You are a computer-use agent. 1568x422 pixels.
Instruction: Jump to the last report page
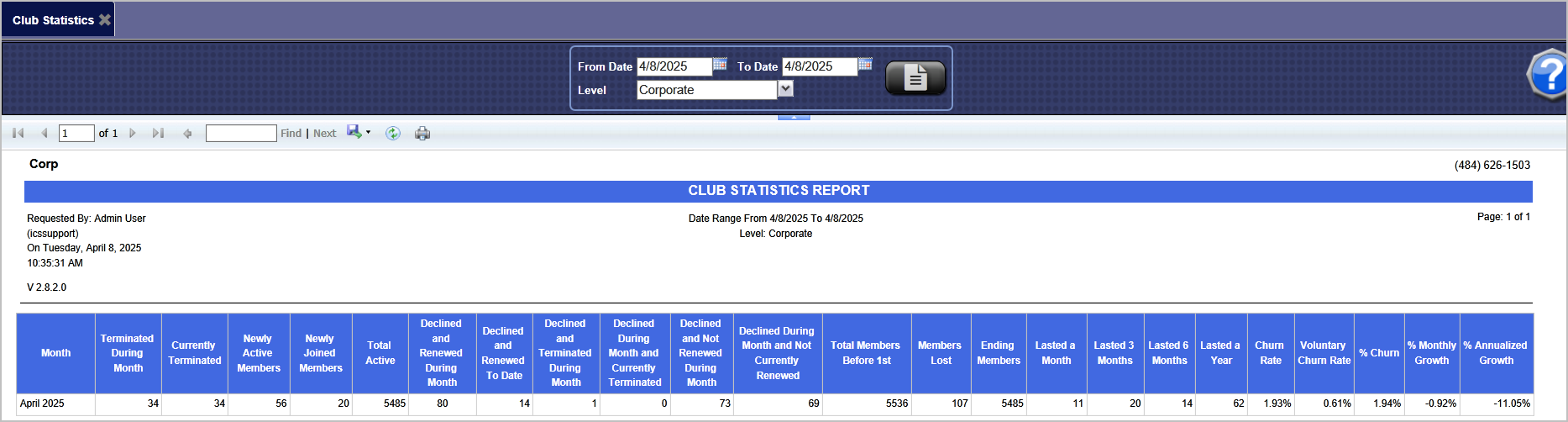(x=158, y=133)
